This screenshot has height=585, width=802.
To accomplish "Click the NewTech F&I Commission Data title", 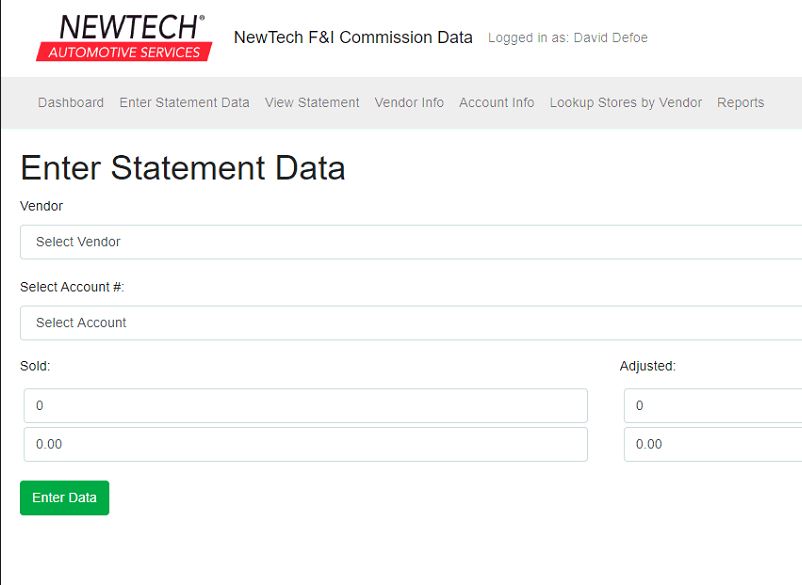I will (x=353, y=38).
